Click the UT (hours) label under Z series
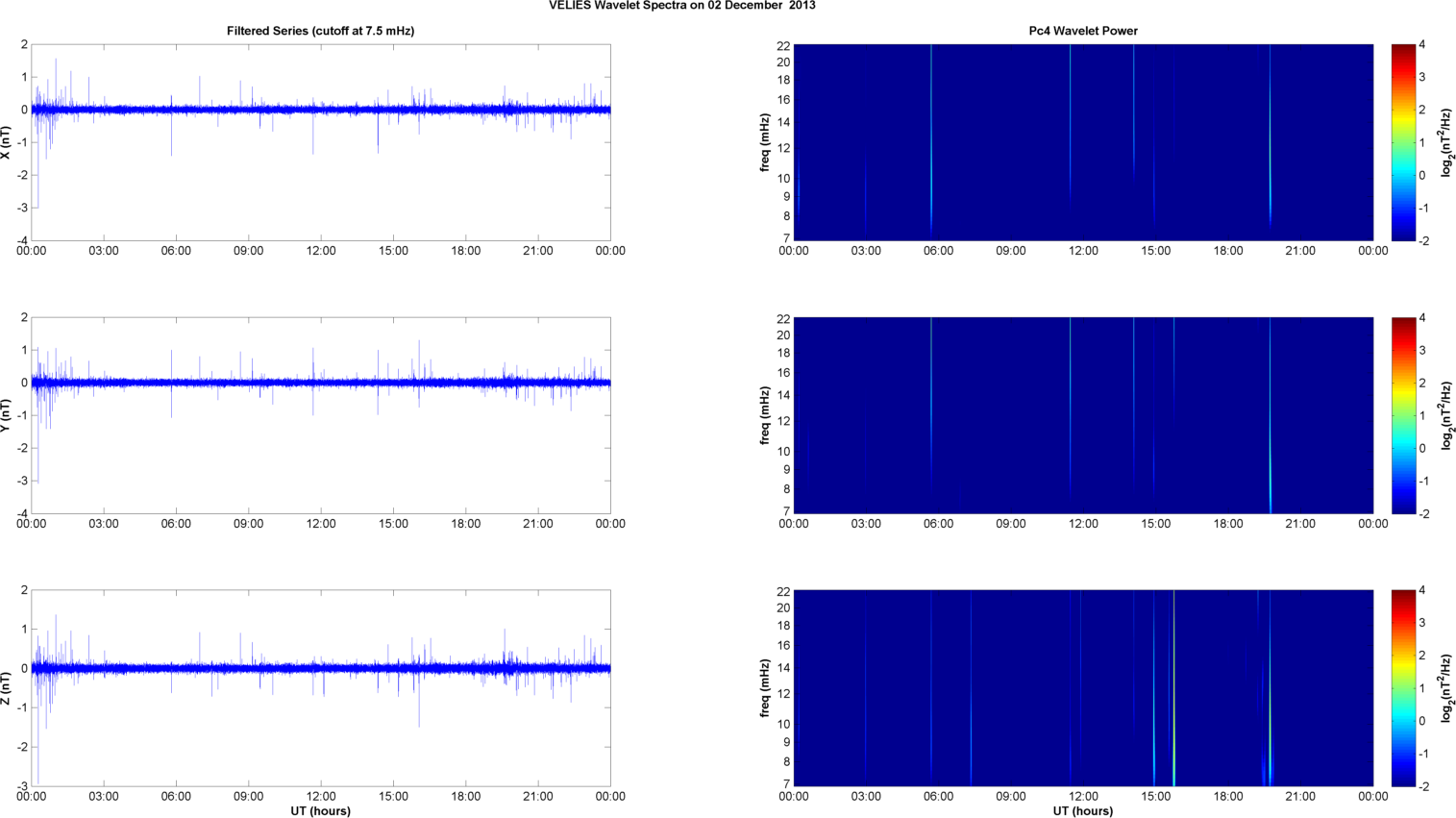 (320, 811)
